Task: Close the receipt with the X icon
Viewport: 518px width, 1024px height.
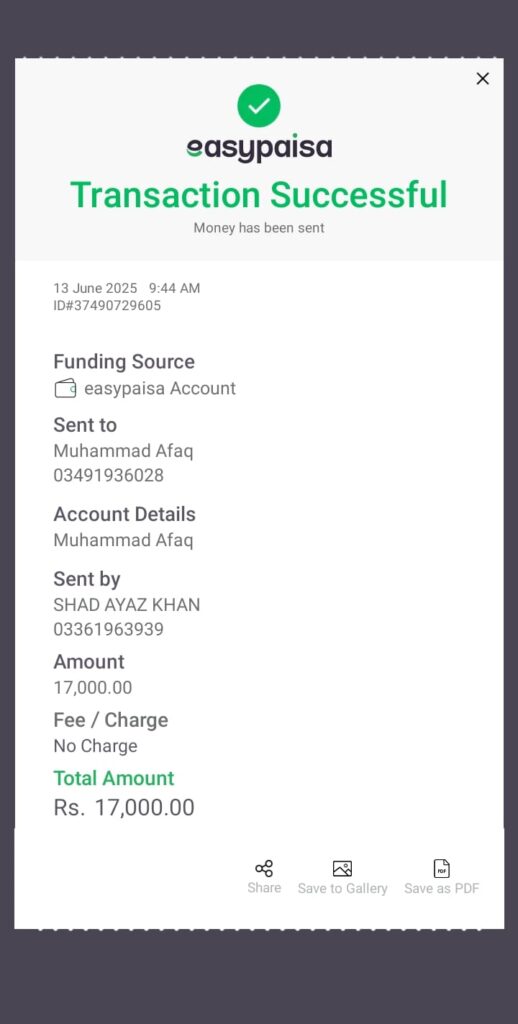Action: tap(483, 79)
